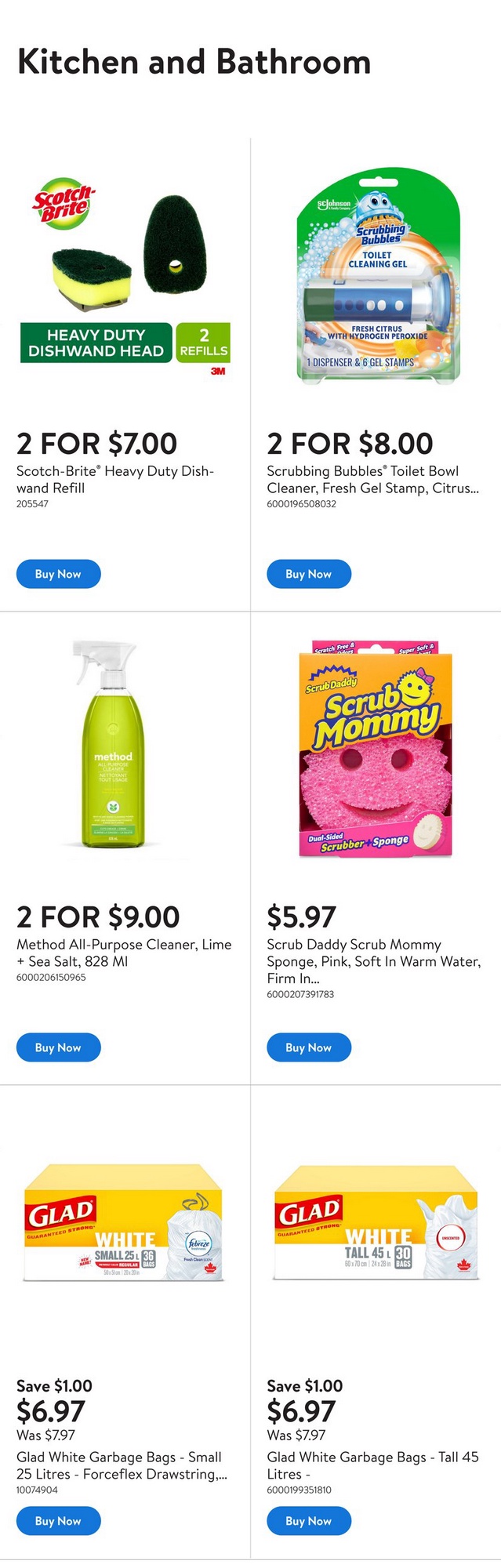This screenshot has height=1568, width=501.
Task: Follow the Scrub Daddy Scrub Mommy Sponge link
Action: pyautogui.click(x=373, y=961)
